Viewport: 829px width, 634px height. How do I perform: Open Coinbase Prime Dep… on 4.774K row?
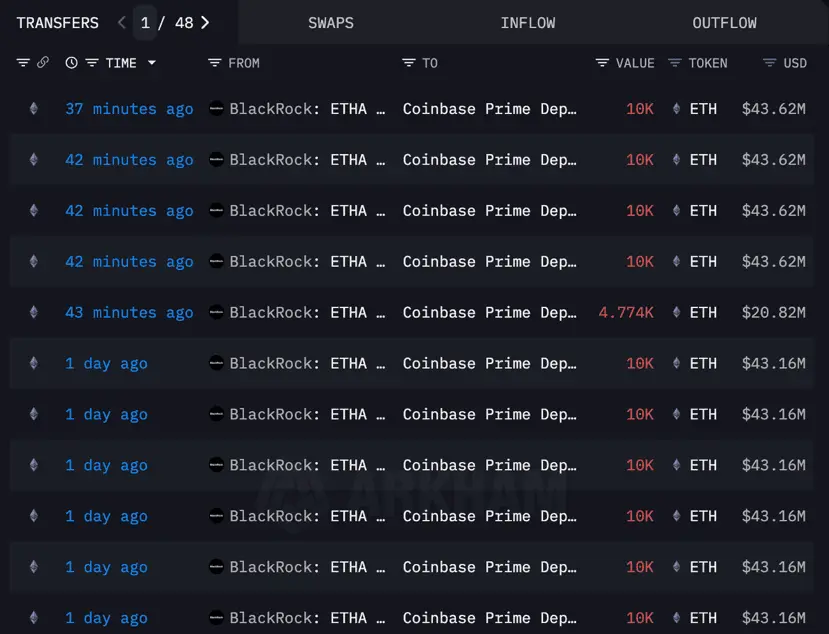point(490,313)
